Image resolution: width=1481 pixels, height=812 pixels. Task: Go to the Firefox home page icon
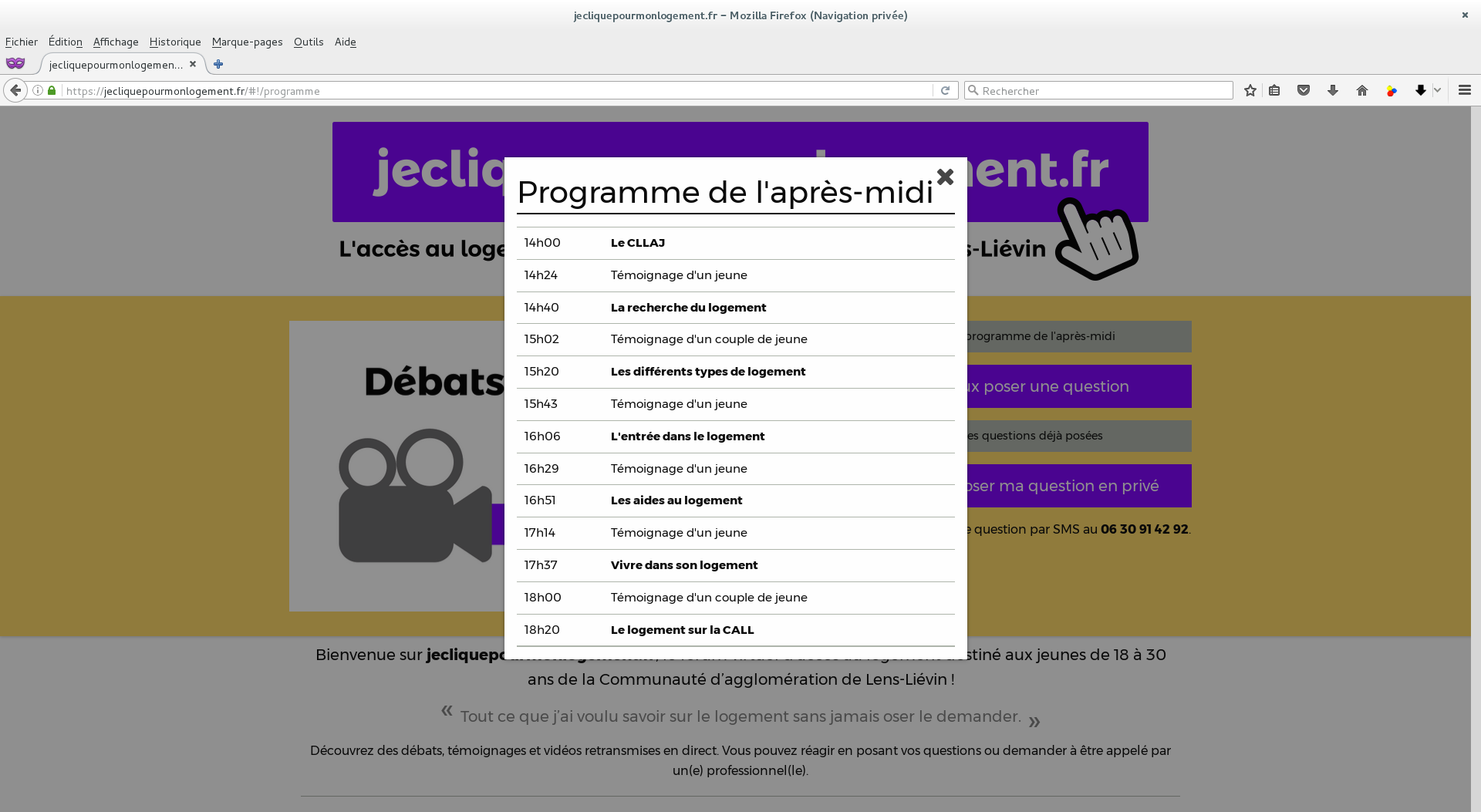1362,90
